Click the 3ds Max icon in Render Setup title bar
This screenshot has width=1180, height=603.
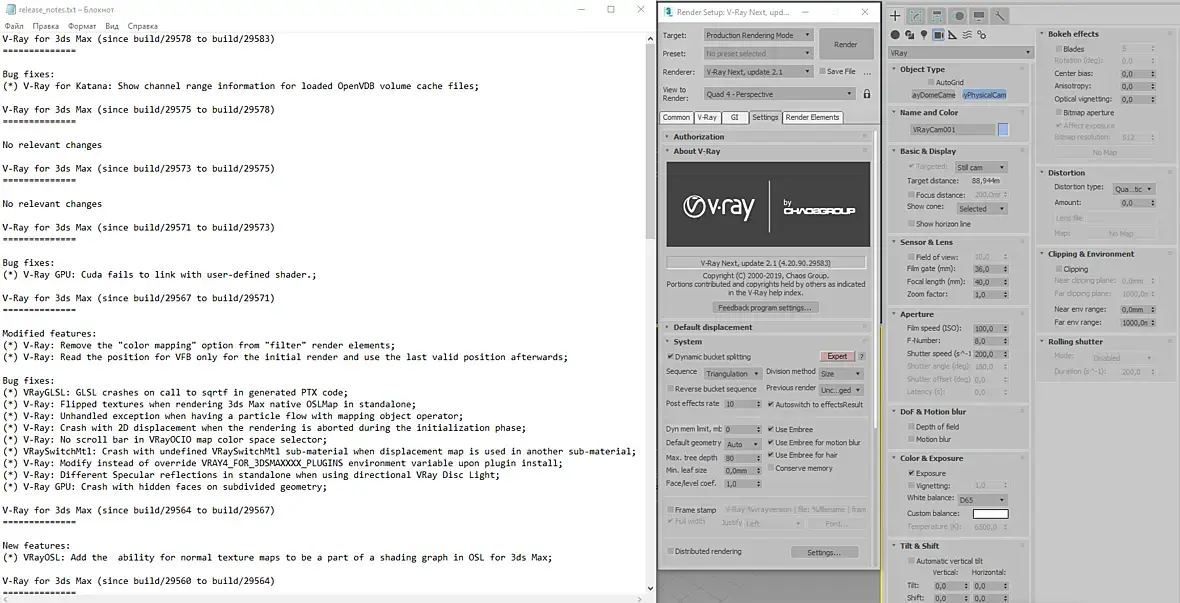coord(668,12)
